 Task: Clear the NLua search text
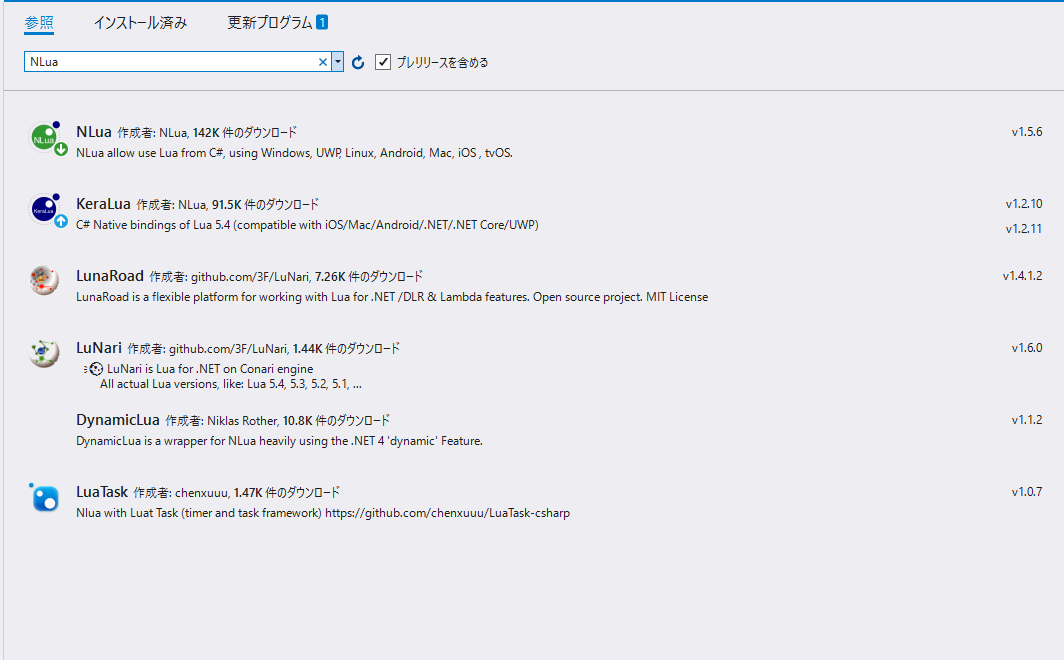[x=323, y=62]
